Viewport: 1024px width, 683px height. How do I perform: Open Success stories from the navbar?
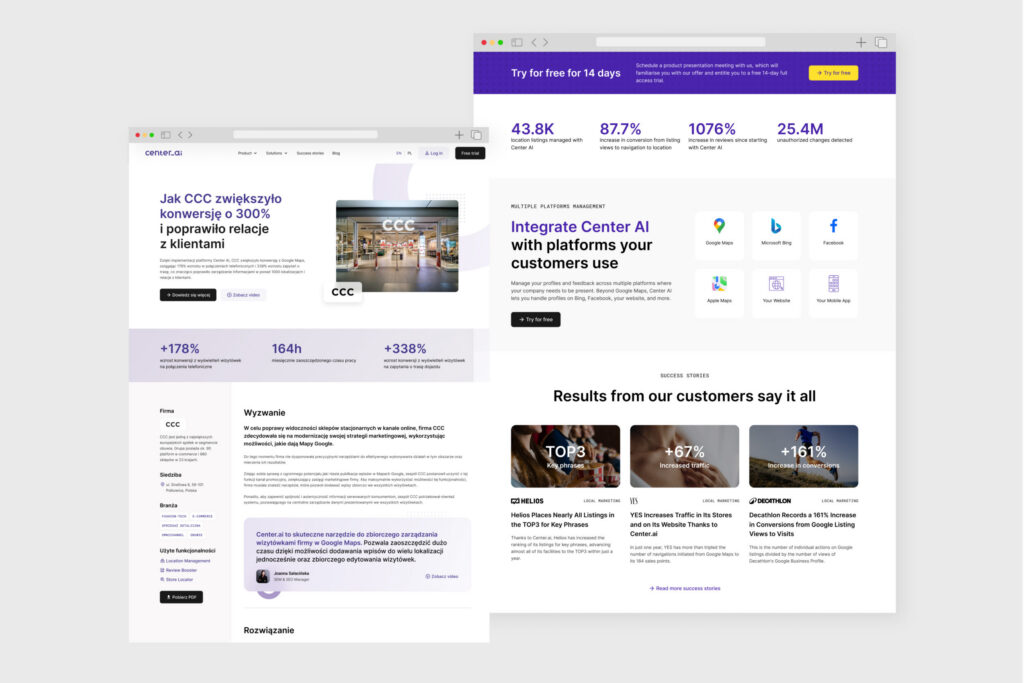click(310, 153)
